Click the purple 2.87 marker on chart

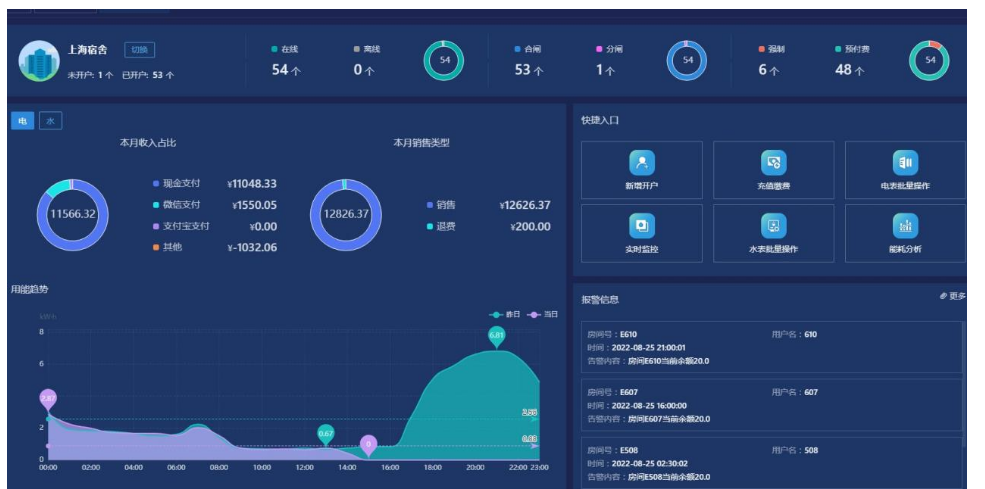tap(47, 399)
